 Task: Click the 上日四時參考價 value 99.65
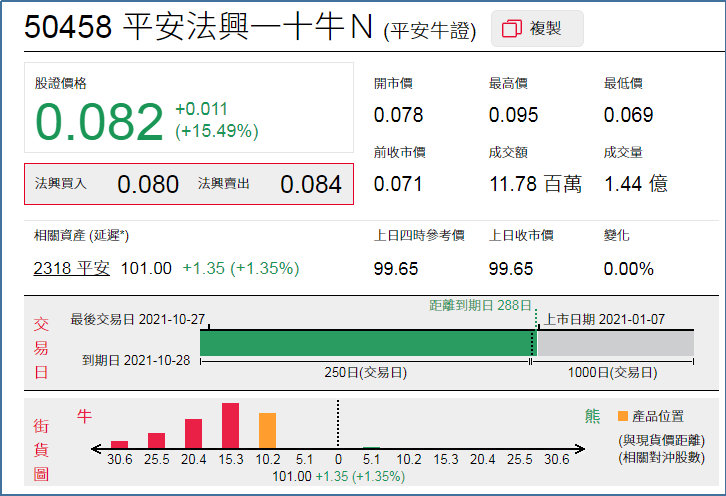pyautogui.click(x=396, y=269)
